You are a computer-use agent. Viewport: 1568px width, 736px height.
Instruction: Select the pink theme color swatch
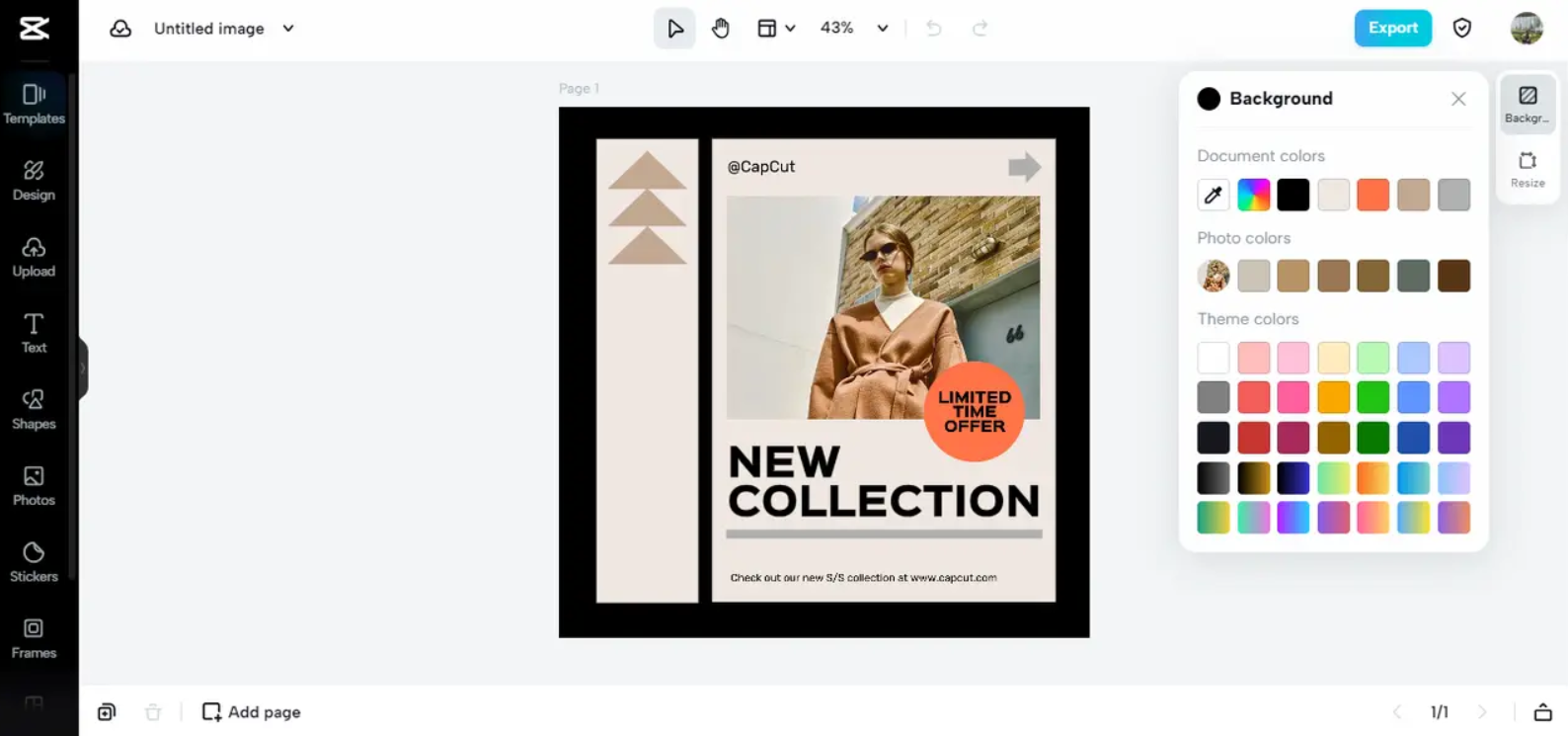pos(1294,397)
